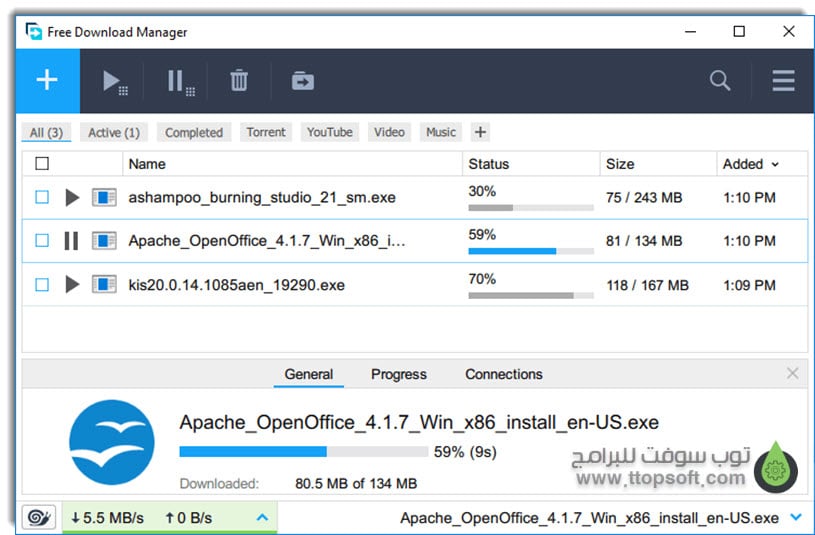Viewport: 815px width, 535px height.
Task: Click the download speed 5.5 MB/s indicator
Action: click(108, 518)
